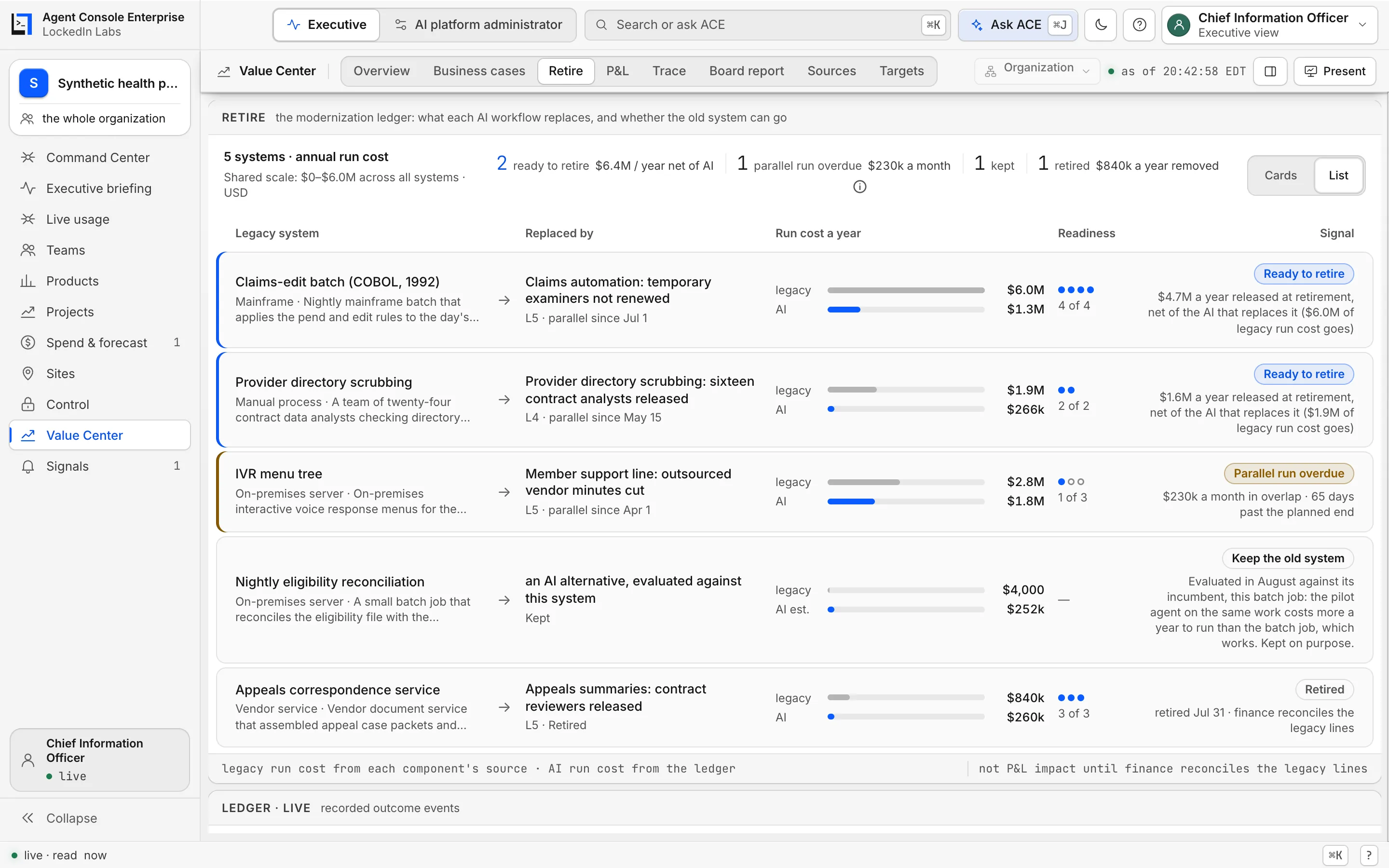
Task: Expand the Chief Information Officer account menu
Action: (1269, 25)
